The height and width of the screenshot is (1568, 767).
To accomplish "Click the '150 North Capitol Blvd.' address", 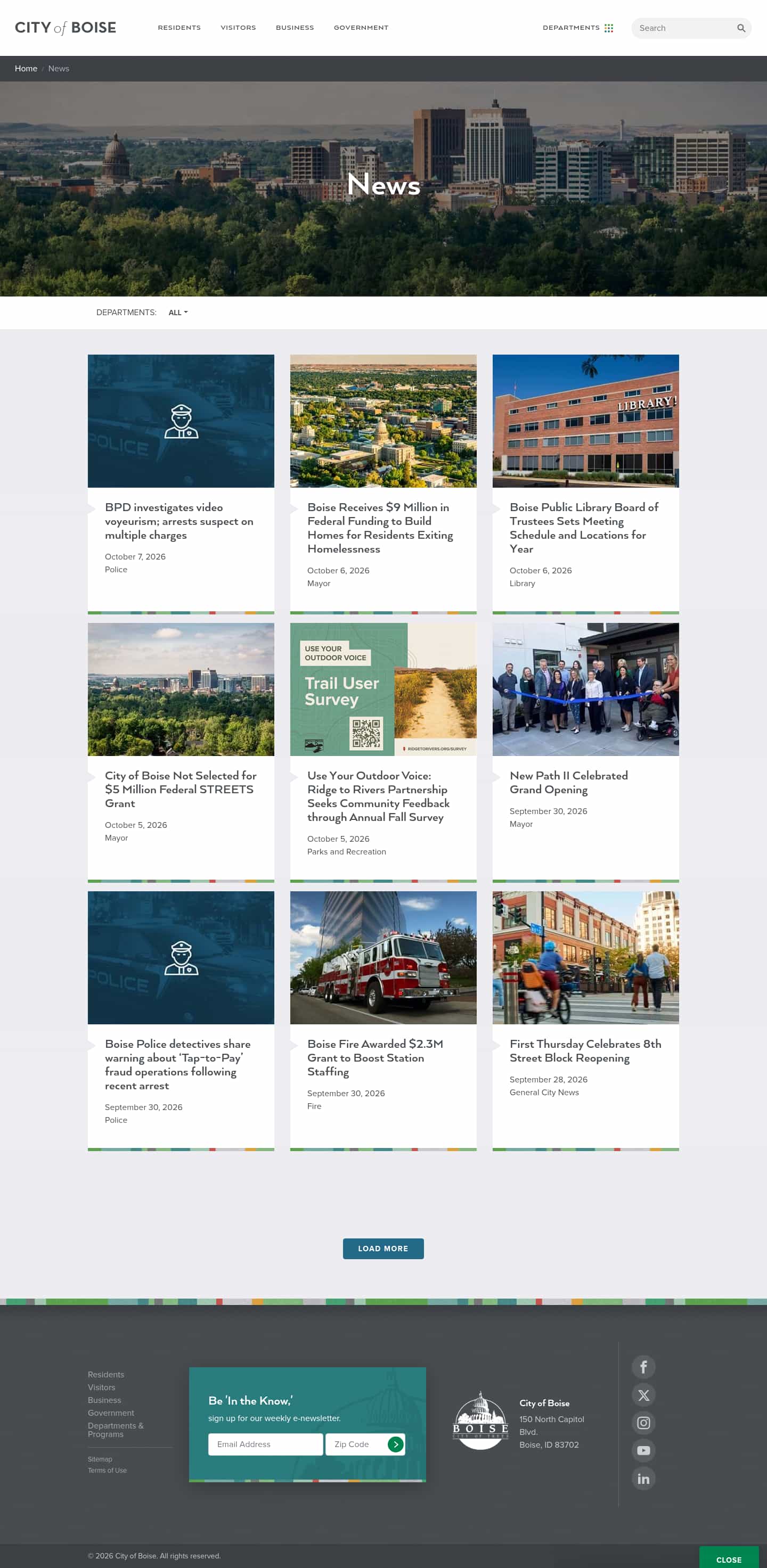I will [x=551, y=1425].
